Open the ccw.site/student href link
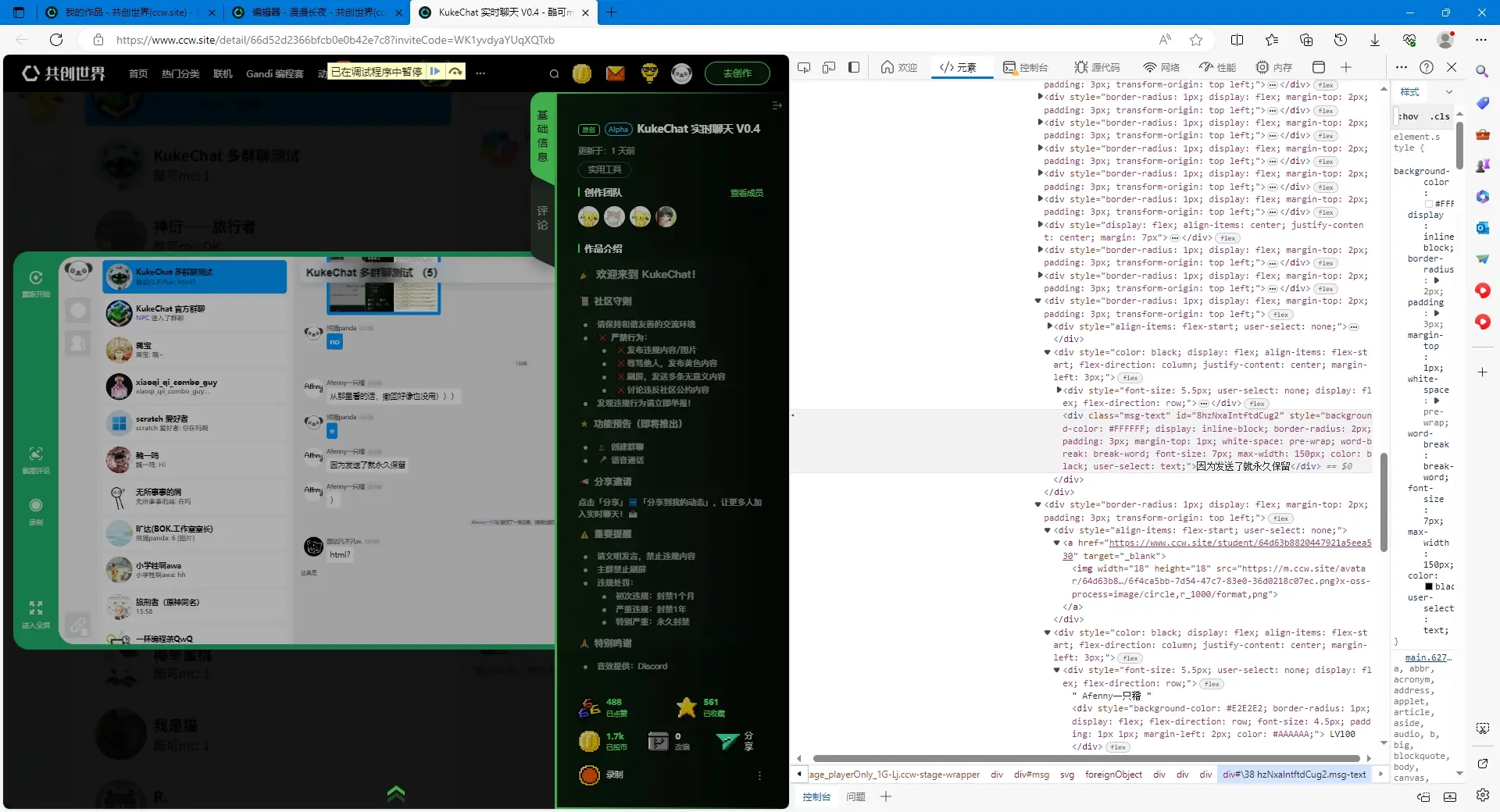 pyautogui.click(x=1240, y=543)
